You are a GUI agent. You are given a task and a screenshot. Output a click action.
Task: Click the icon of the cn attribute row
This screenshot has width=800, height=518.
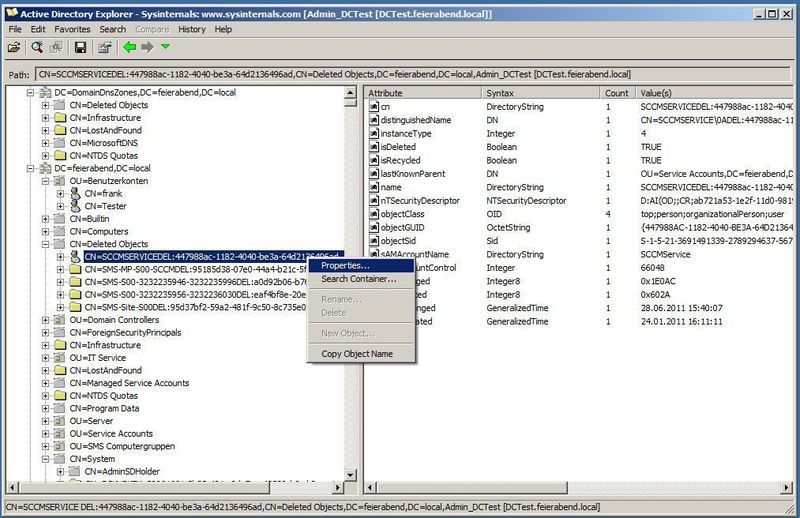(x=374, y=107)
